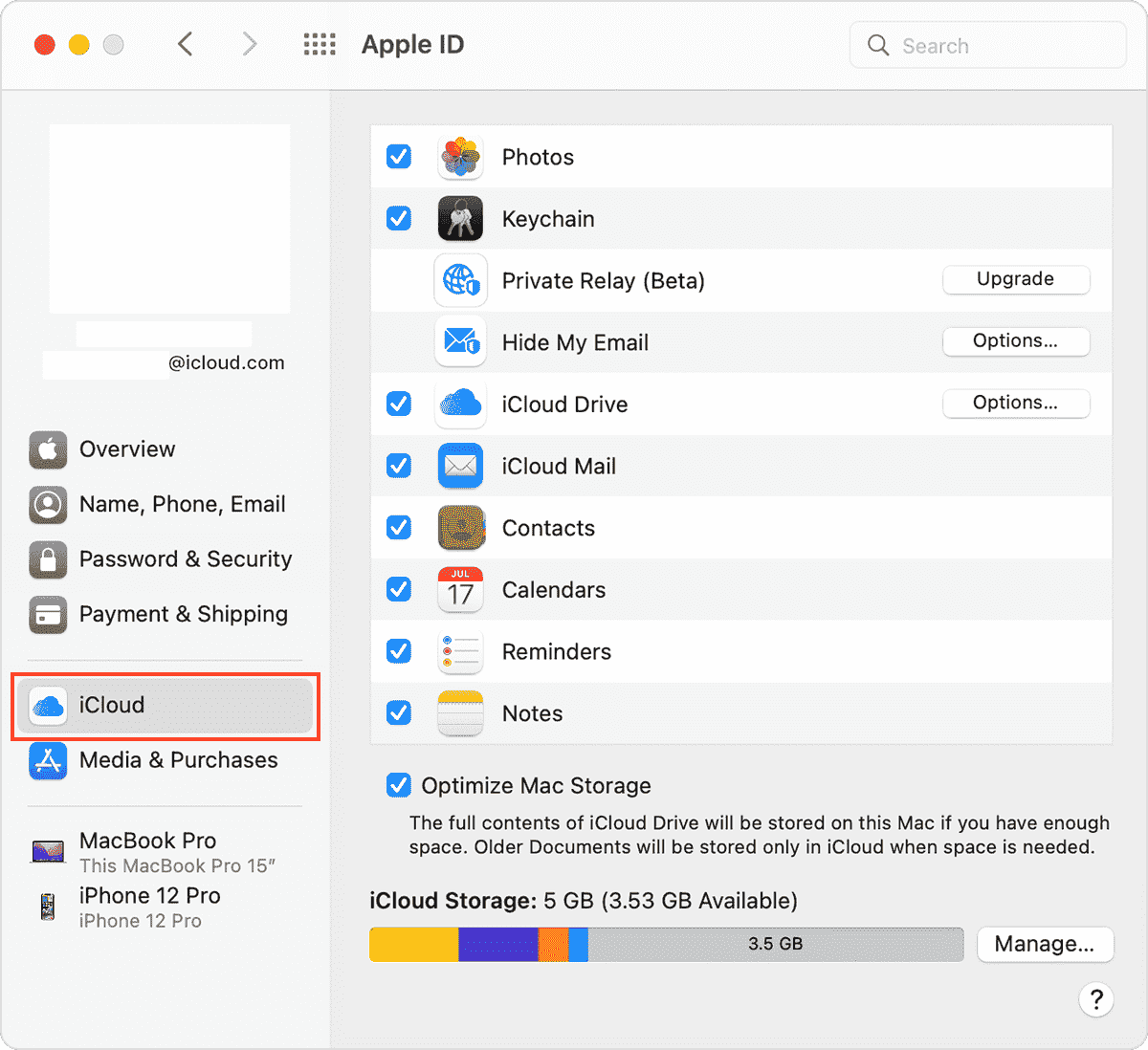Click the Calendars JUL 17 icon
This screenshot has width=1148, height=1050.
(460, 590)
